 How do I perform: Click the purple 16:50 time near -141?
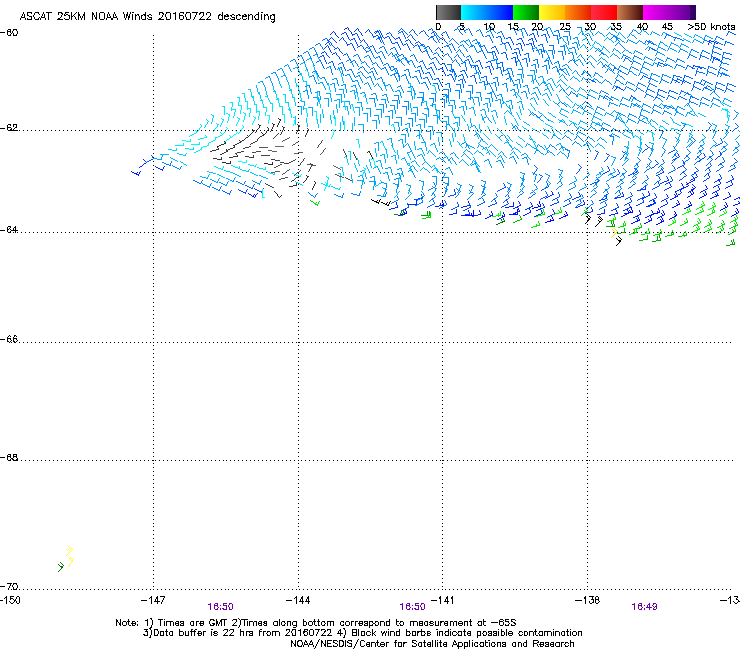pyautogui.click(x=412, y=607)
